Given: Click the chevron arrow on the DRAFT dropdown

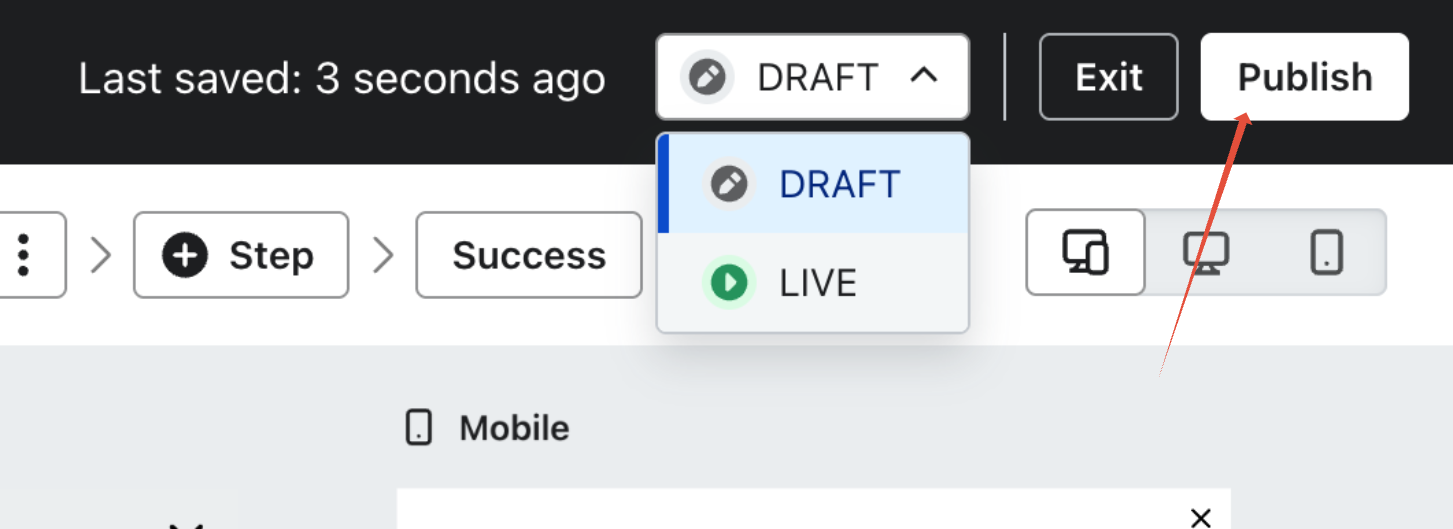Looking at the screenshot, I should point(924,76).
